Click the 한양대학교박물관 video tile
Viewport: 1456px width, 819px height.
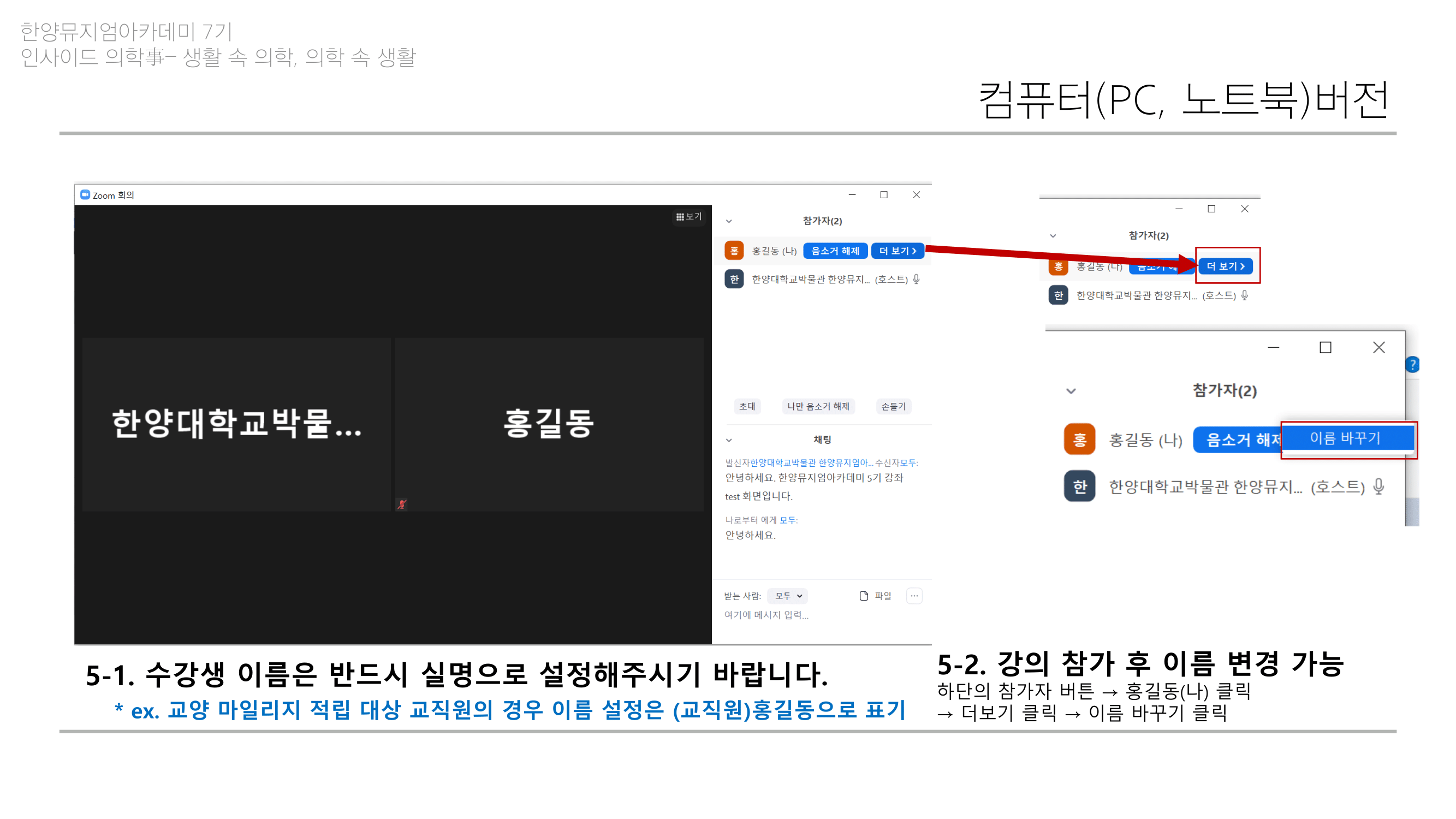click(236, 424)
